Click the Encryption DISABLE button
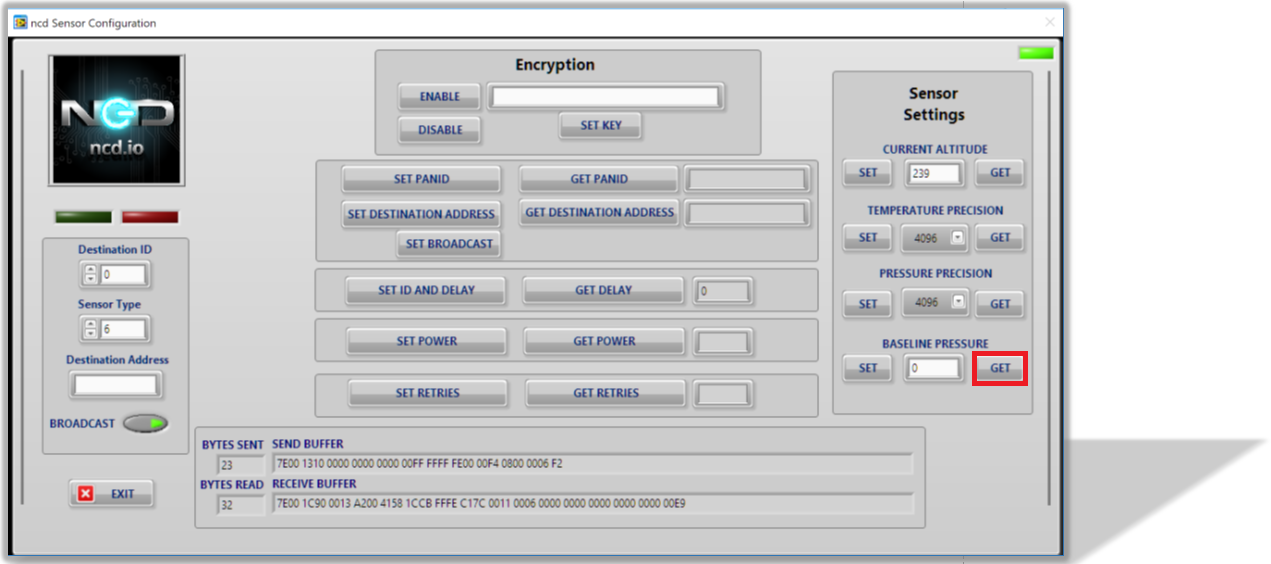Screen dimensions: 1271x564 coord(440,130)
